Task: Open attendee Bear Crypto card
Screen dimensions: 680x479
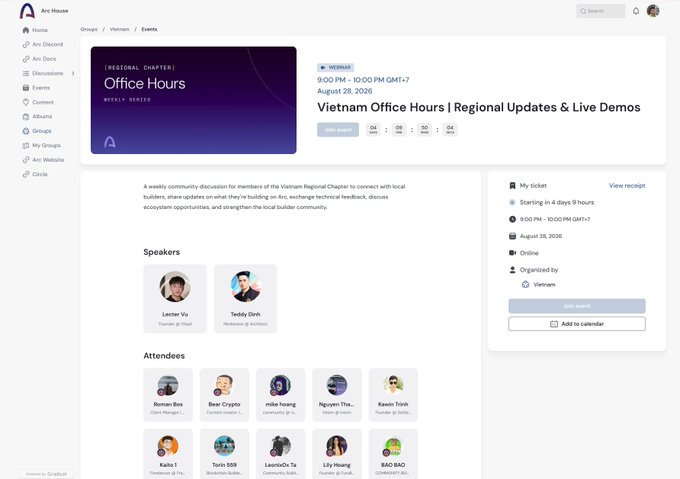Action: (x=224, y=395)
